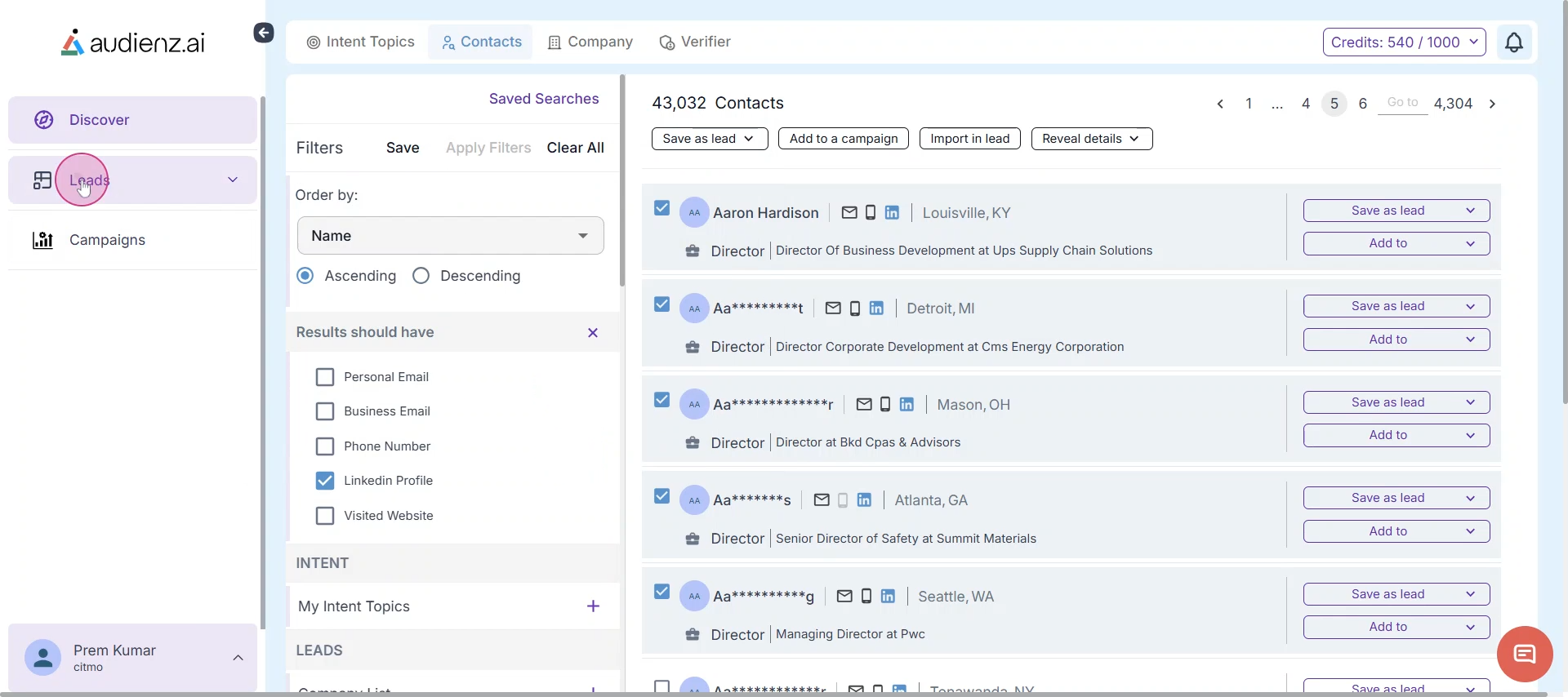Click Save filters button

coord(403,148)
